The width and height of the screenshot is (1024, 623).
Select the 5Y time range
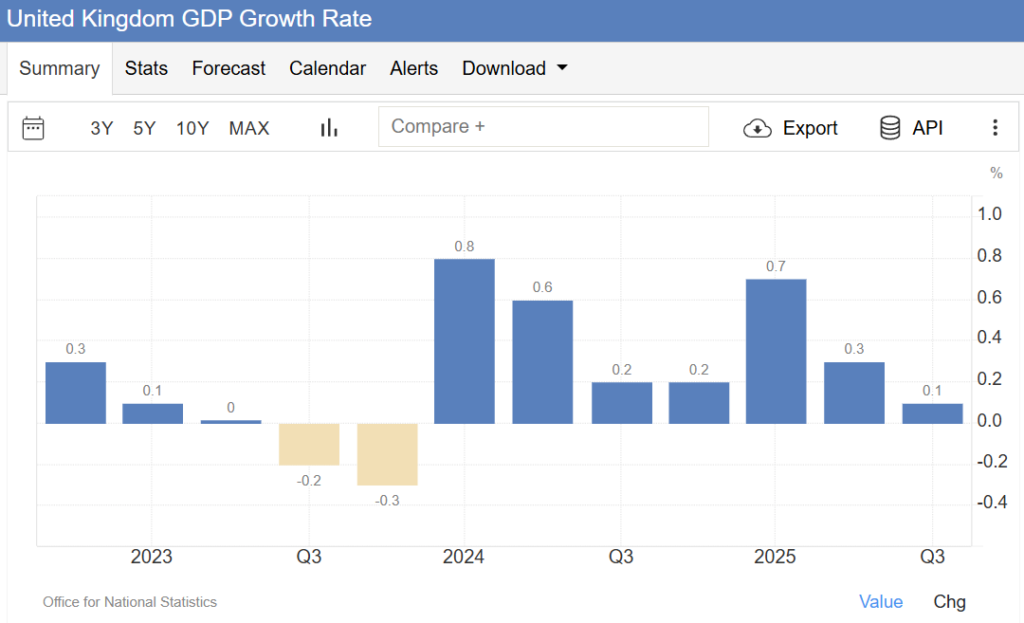pos(145,128)
